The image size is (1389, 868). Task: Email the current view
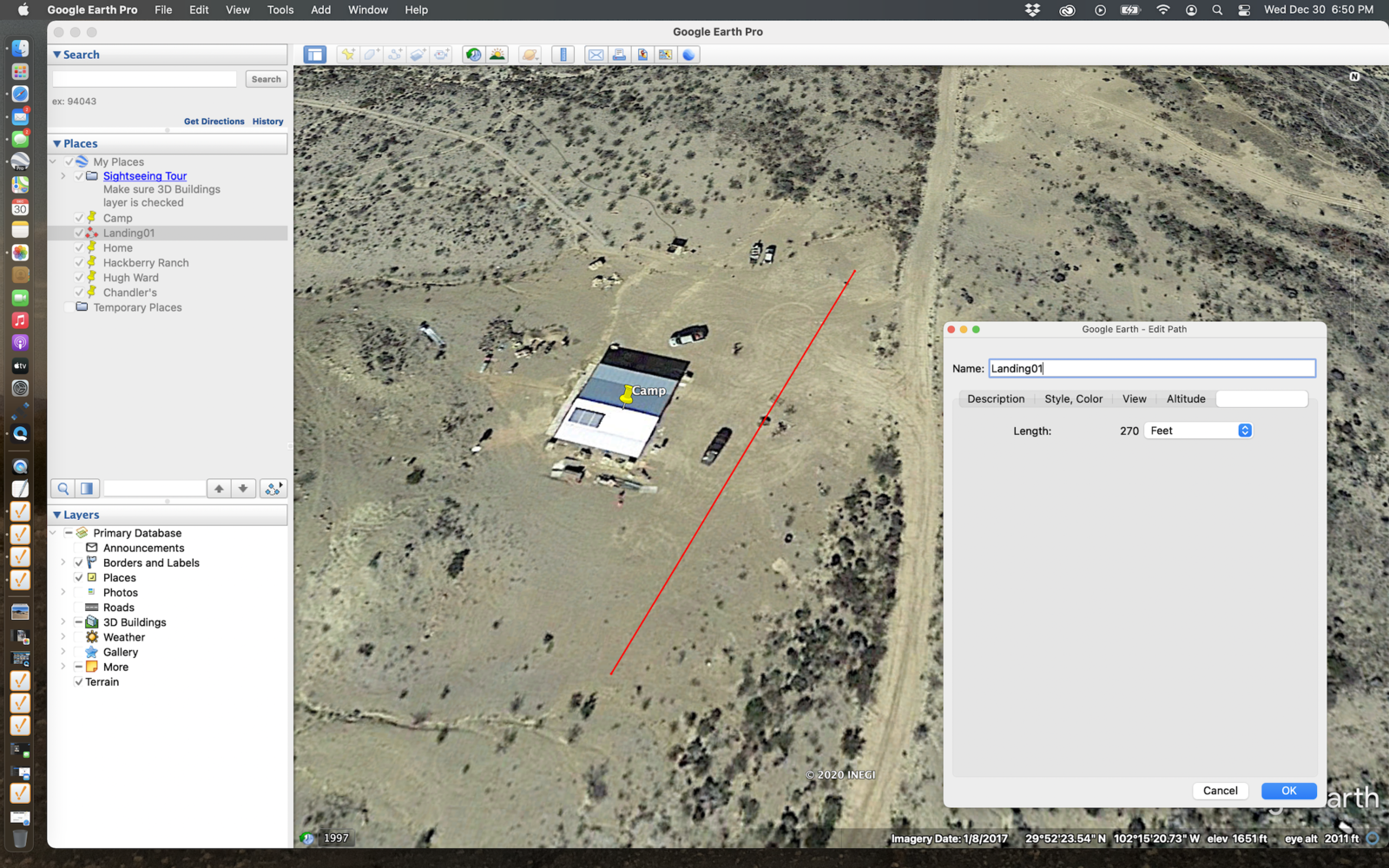[596, 54]
